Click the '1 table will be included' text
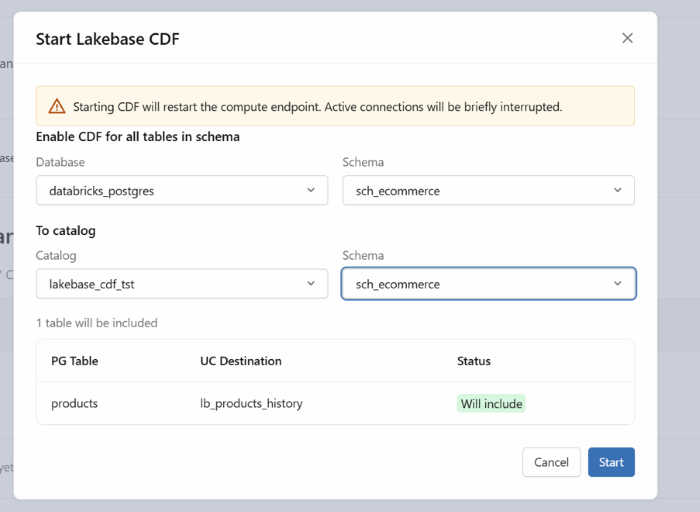Viewport: 700px width, 512px height. click(x=97, y=323)
